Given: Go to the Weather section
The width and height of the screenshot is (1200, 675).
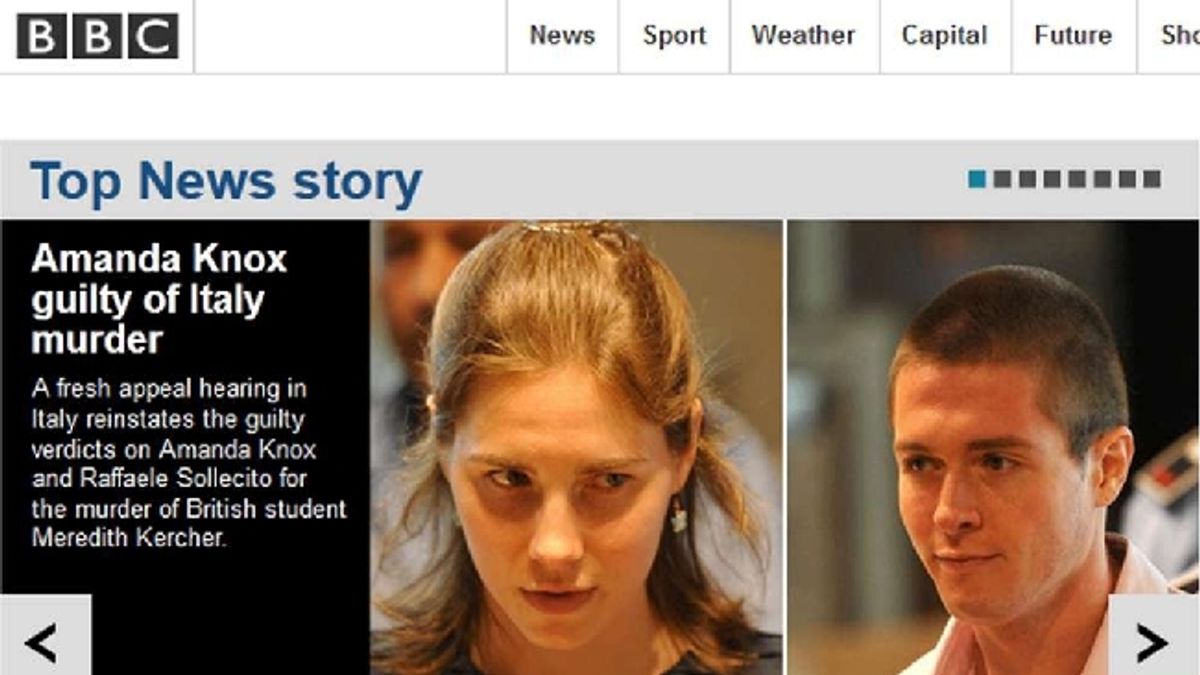Looking at the screenshot, I should point(804,36).
